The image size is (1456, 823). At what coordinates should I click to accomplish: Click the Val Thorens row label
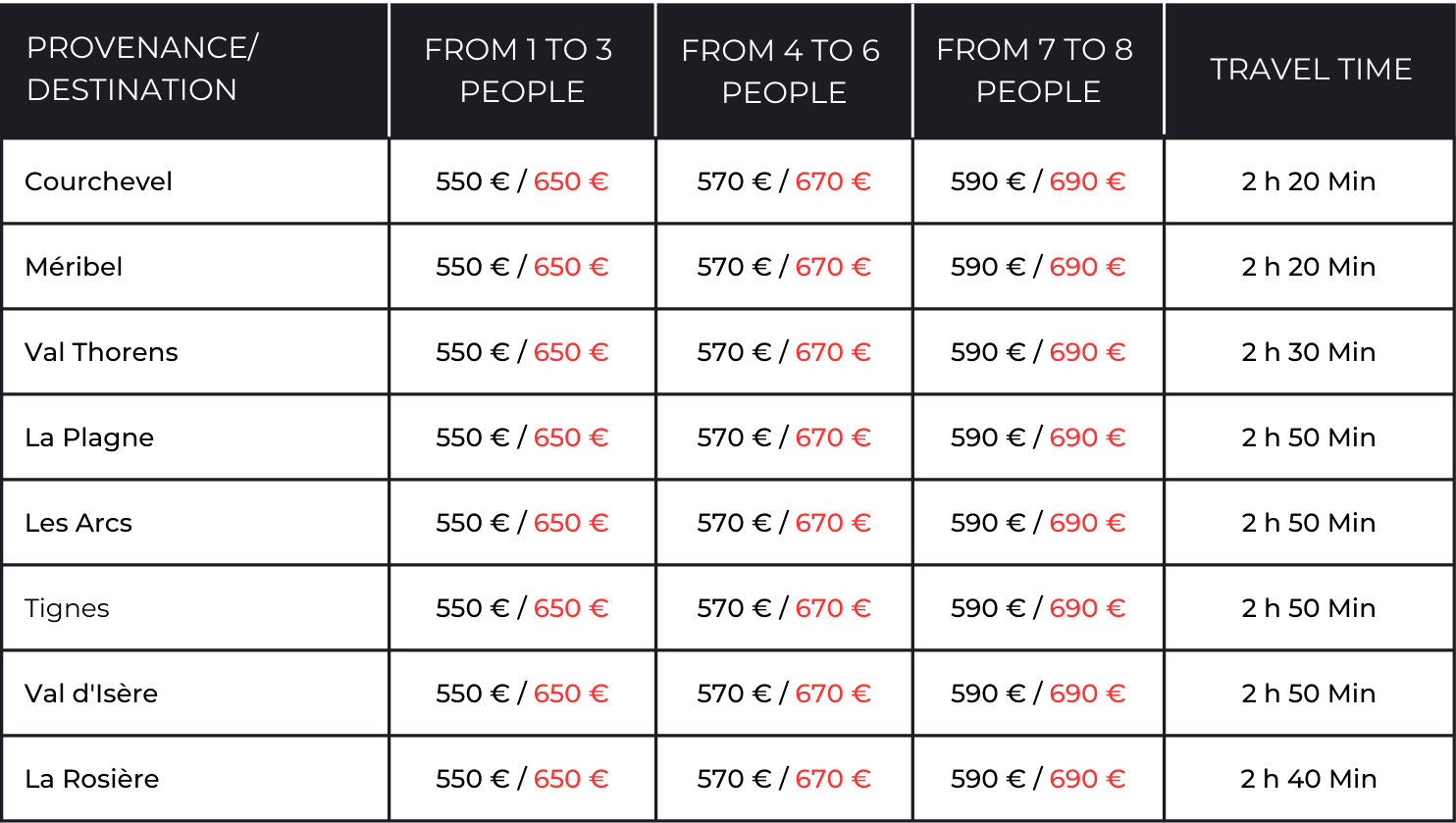(101, 352)
